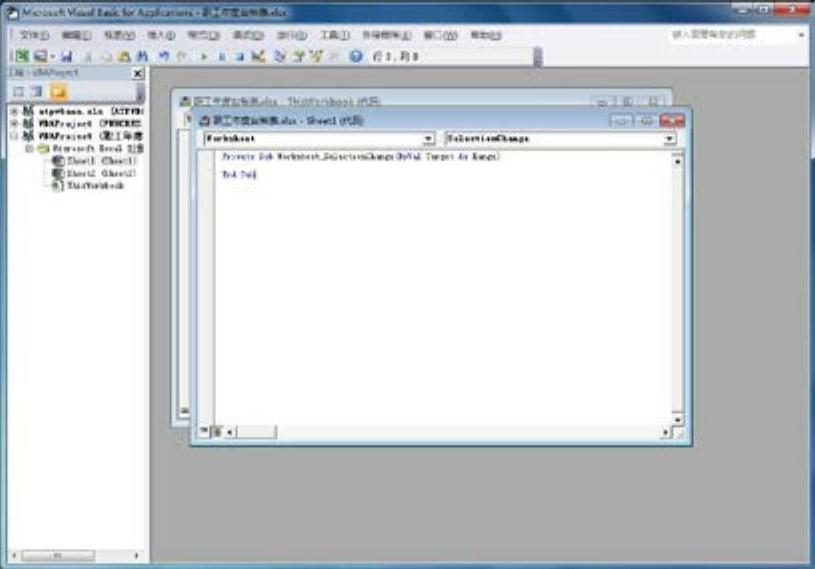The width and height of the screenshot is (815, 569).
Task: Open Visual Basic Help question-mark icon
Action: (x=356, y=56)
